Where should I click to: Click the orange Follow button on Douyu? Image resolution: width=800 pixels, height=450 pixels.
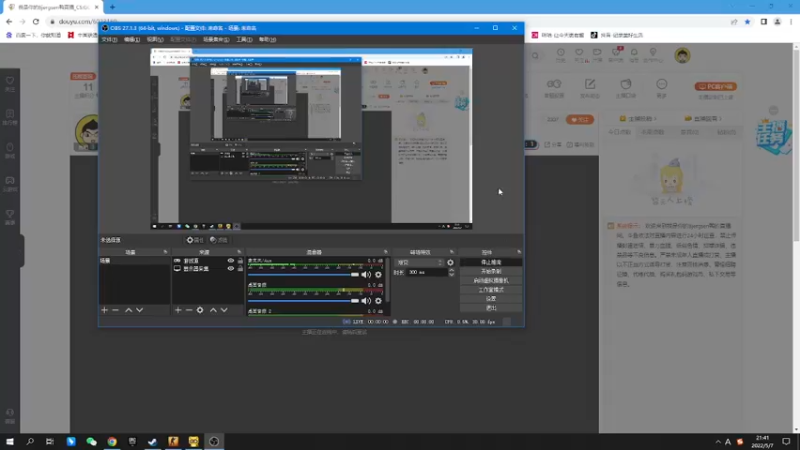[580, 119]
